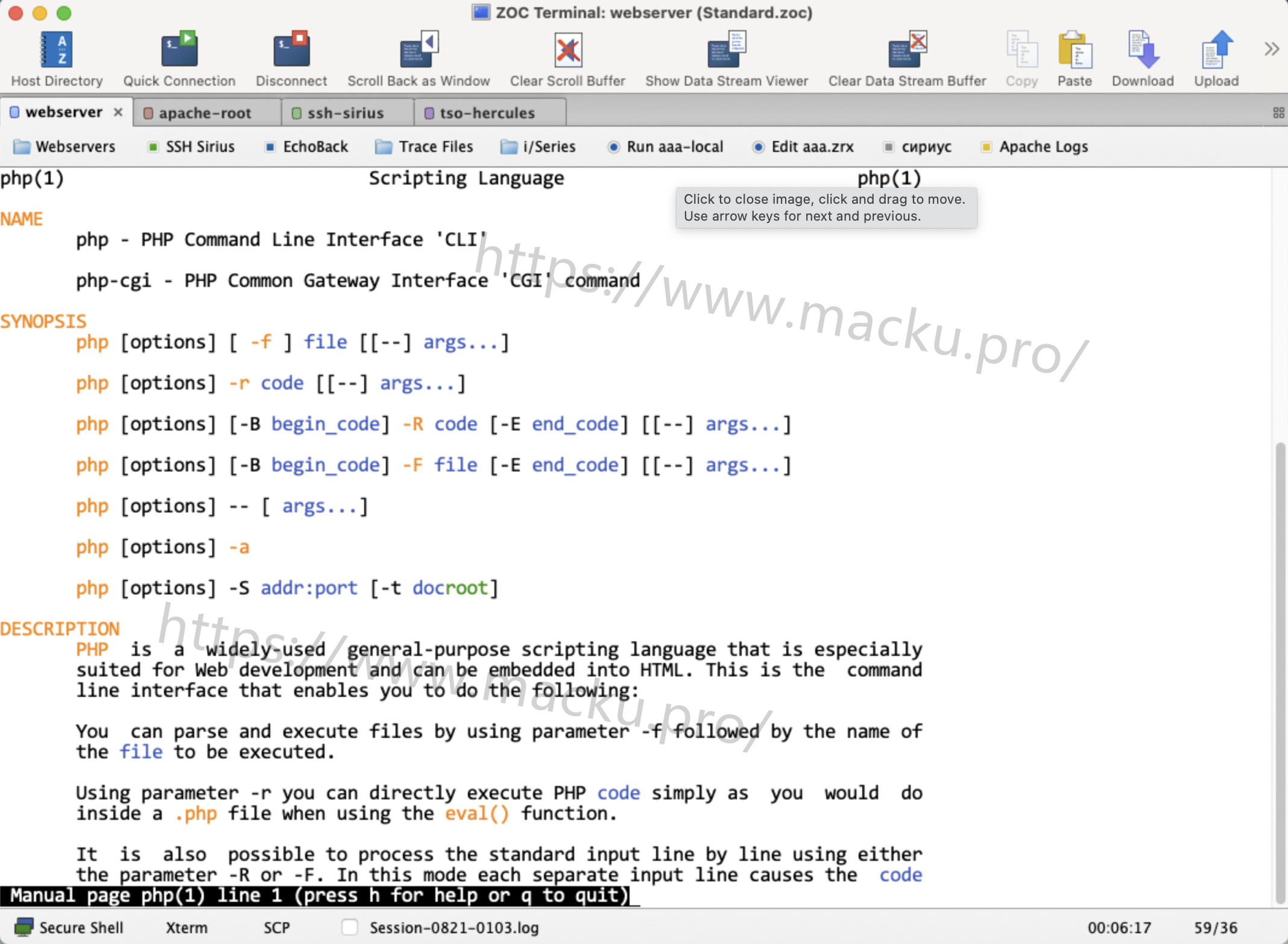Screen dimensions: 1288x944
Task: Click the EchoBack user button
Action: click(x=307, y=146)
